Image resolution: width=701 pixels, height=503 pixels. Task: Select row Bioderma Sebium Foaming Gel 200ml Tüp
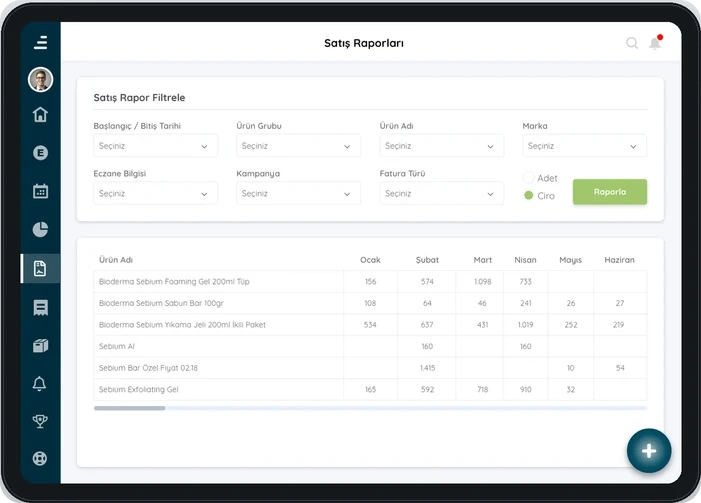(370, 281)
